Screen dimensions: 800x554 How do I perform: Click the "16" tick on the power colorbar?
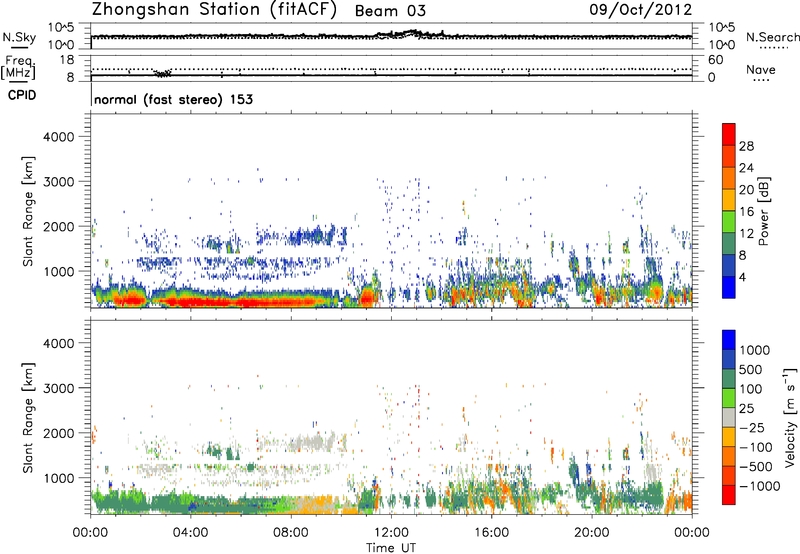746,212
